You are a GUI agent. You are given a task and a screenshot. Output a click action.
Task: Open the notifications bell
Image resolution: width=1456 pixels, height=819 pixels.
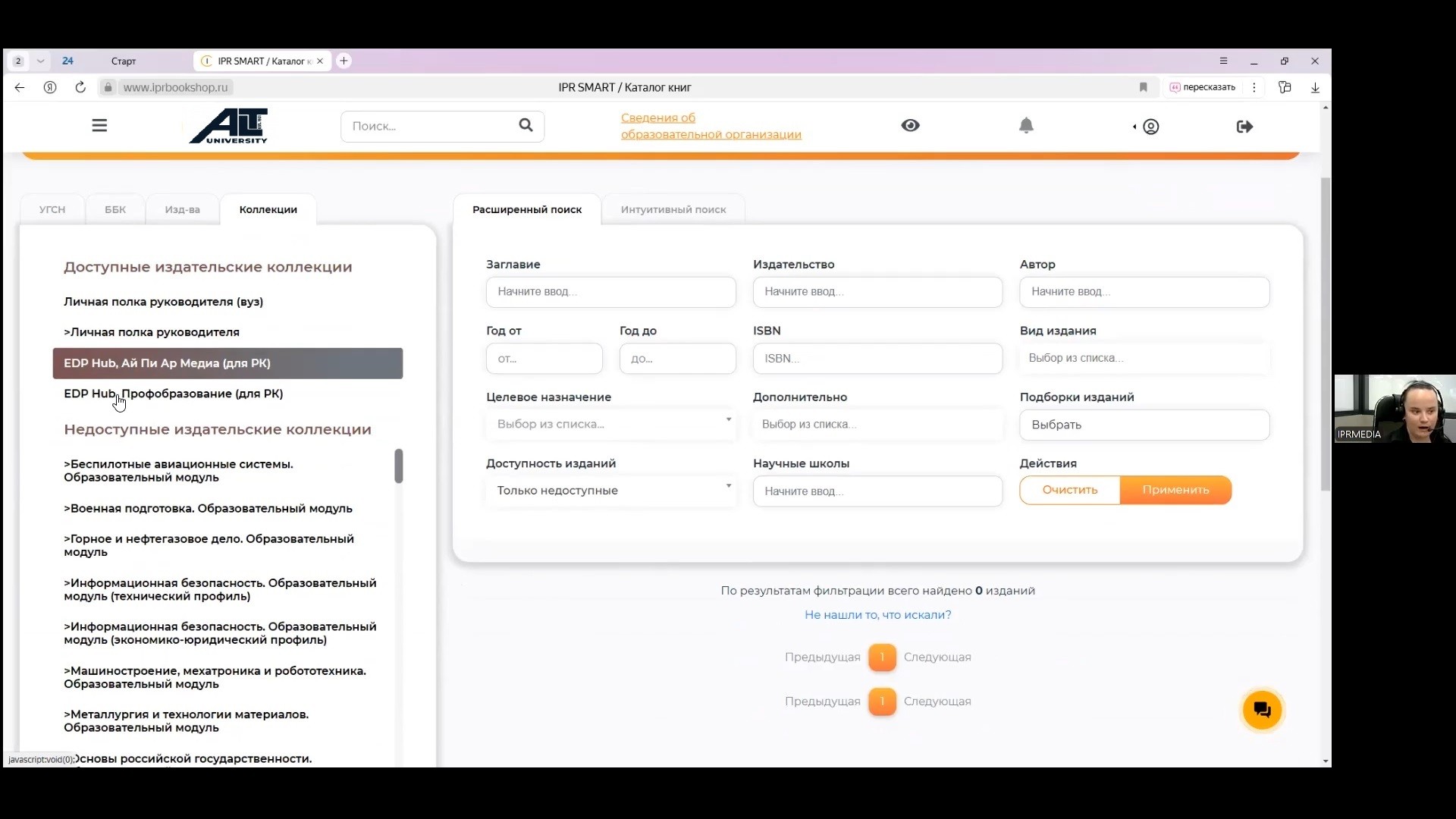tap(1026, 126)
